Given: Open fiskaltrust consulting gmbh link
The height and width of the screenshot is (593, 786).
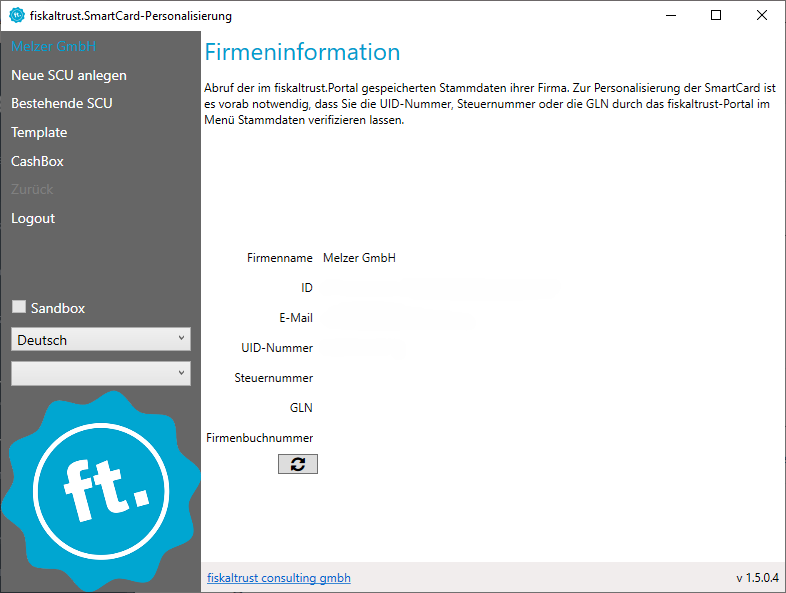Looking at the screenshot, I should click(279, 578).
